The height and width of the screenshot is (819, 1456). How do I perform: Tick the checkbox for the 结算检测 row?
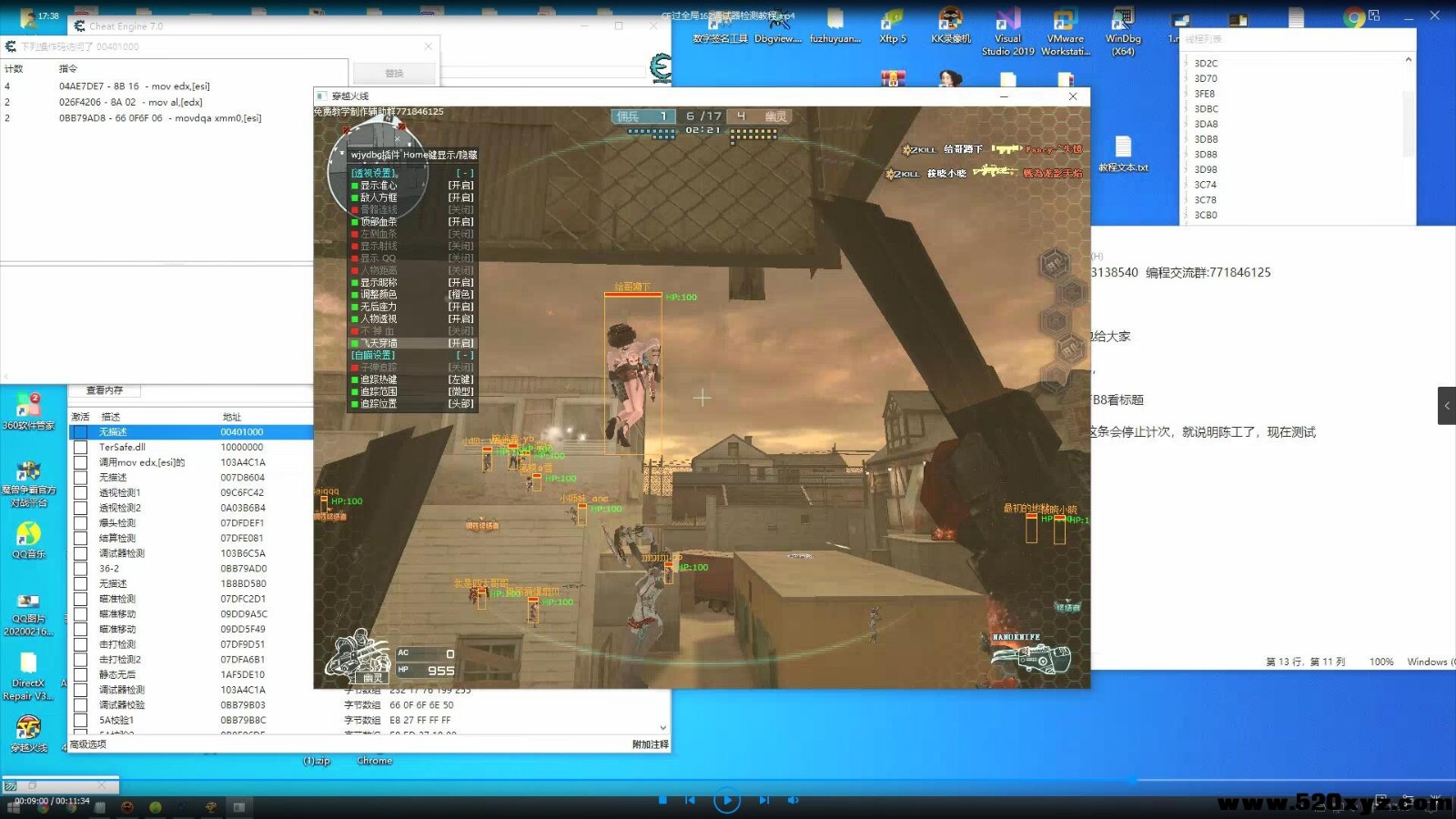[81, 538]
